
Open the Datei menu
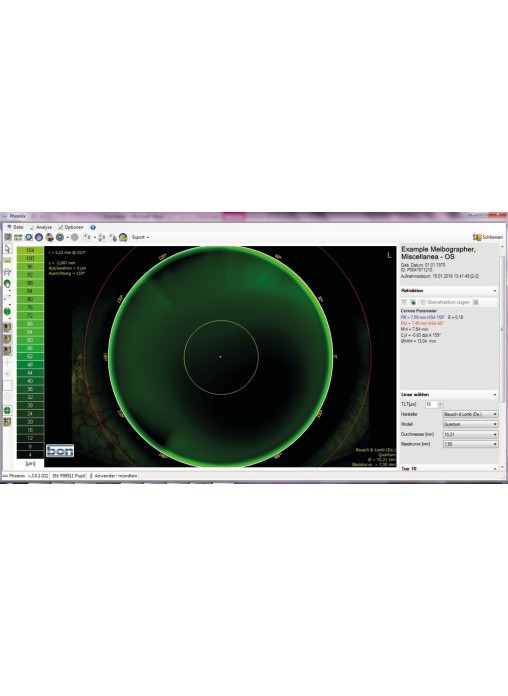[x=15, y=227]
